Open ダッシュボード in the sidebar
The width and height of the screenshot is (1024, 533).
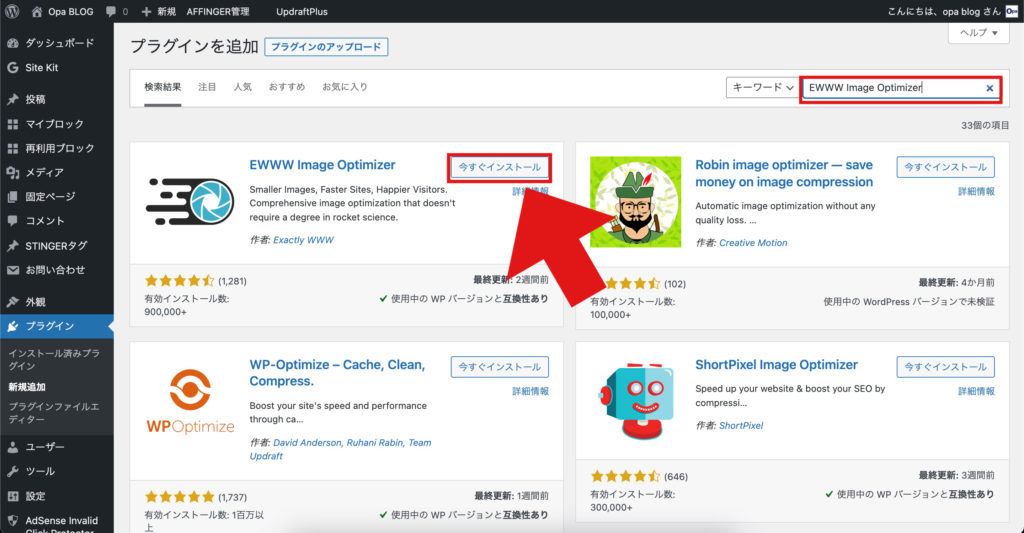[59, 43]
